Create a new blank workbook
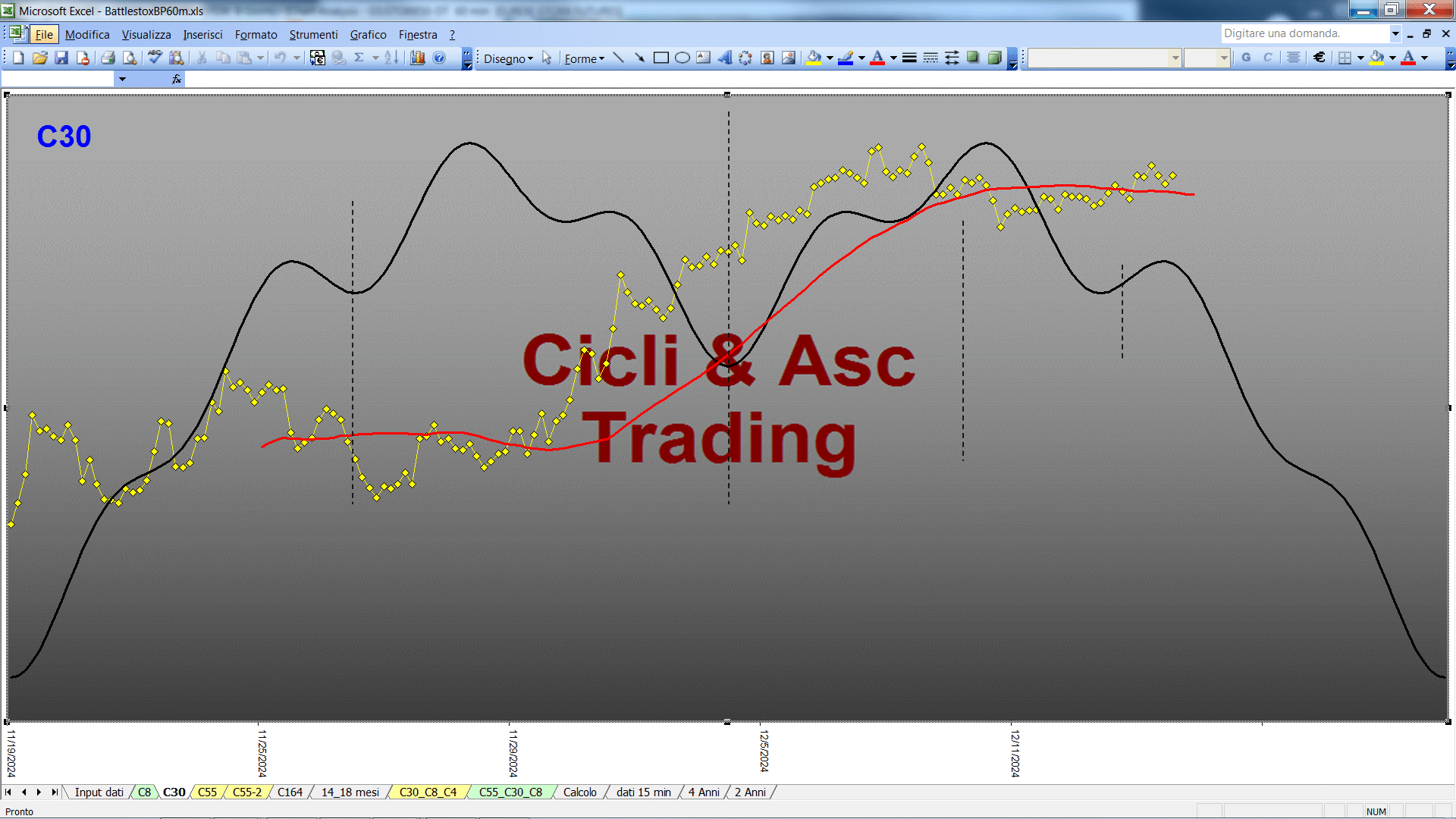Viewport: 1456px width, 819px height. 18,58
